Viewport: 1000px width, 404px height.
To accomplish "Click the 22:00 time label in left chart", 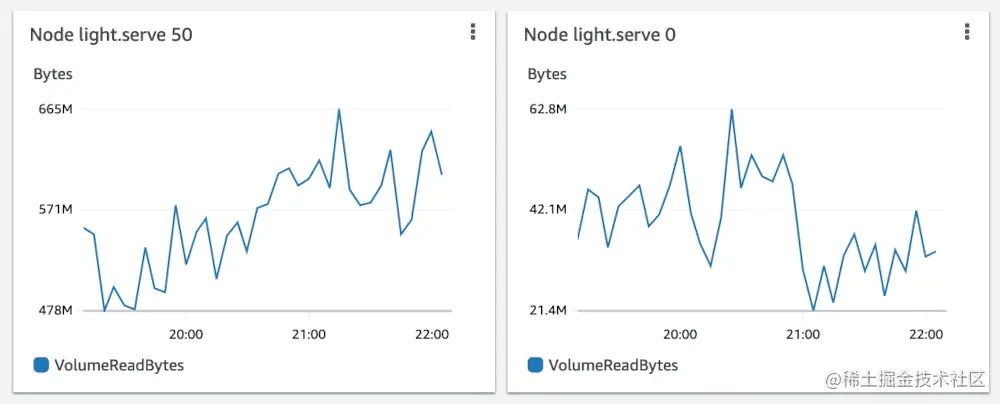I will [431, 334].
